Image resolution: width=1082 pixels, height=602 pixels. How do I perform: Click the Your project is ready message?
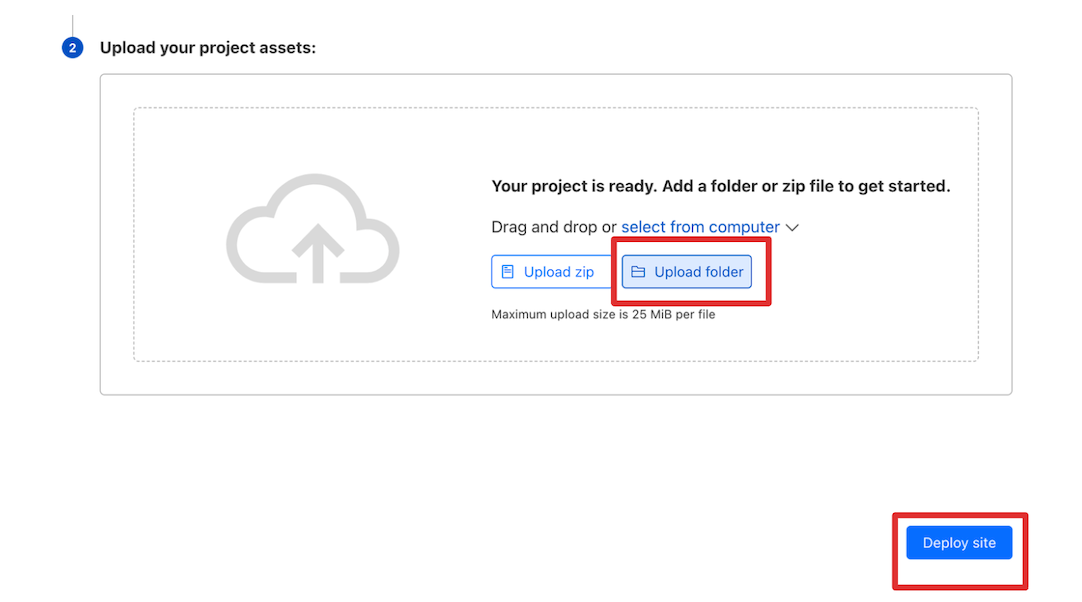pos(720,186)
